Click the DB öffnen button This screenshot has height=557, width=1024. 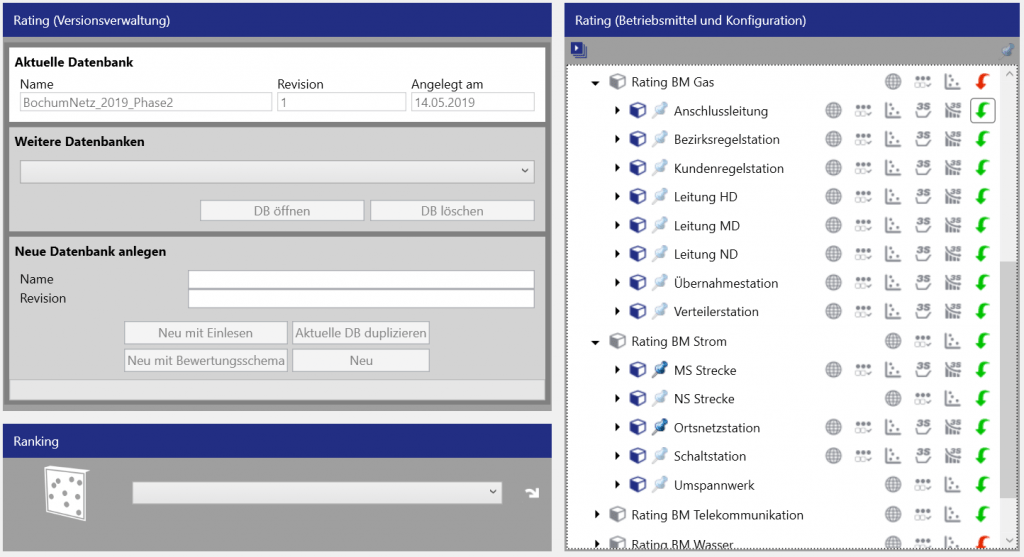[x=282, y=211]
